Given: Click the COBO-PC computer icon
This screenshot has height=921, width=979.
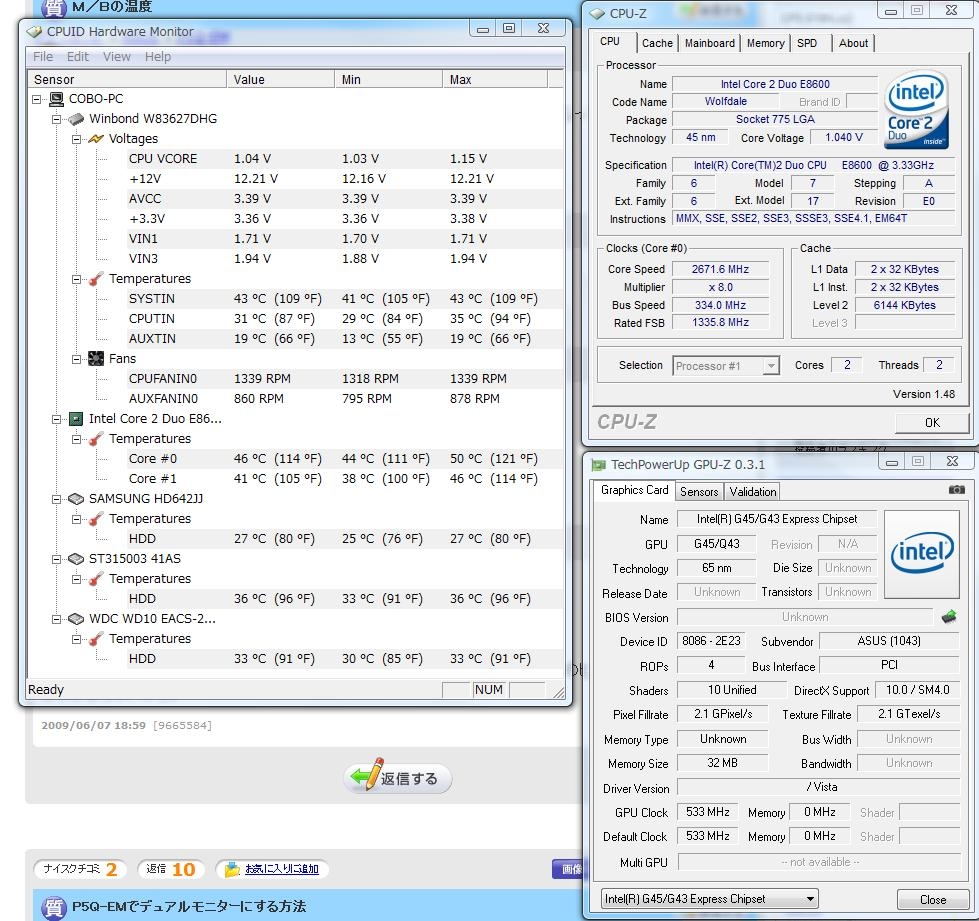Looking at the screenshot, I should tap(56, 99).
